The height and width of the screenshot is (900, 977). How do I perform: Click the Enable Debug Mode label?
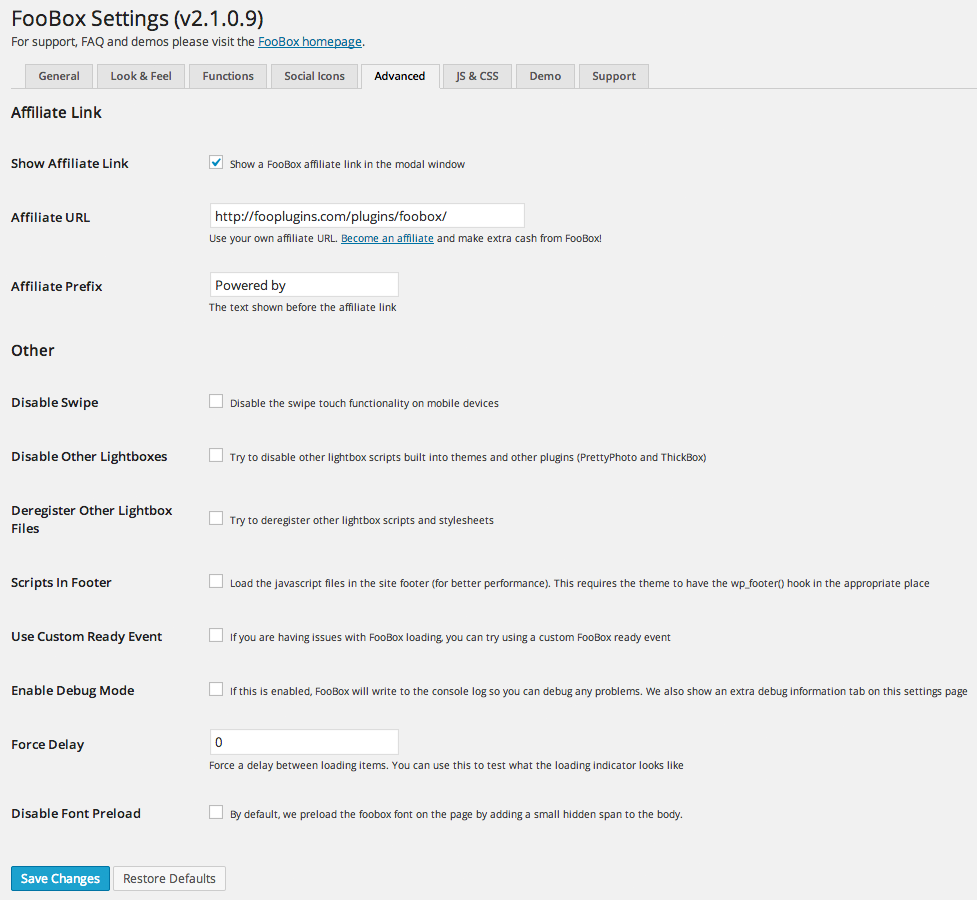point(73,691)
